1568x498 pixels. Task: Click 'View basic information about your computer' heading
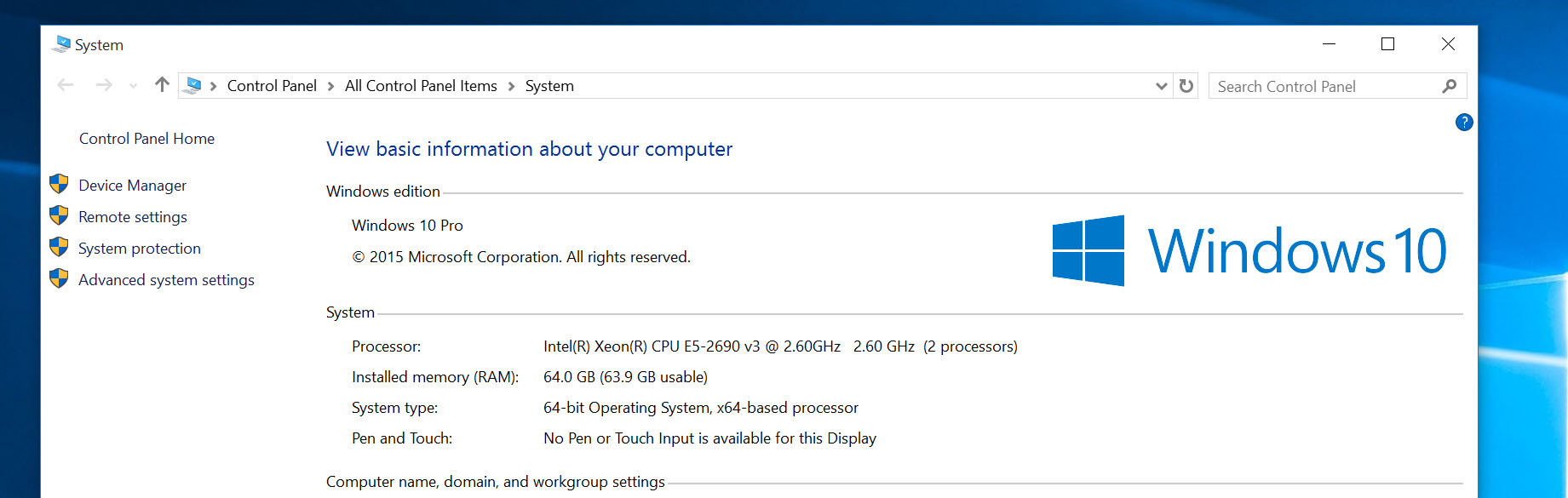pyautogui.click(x=529, y=149)
